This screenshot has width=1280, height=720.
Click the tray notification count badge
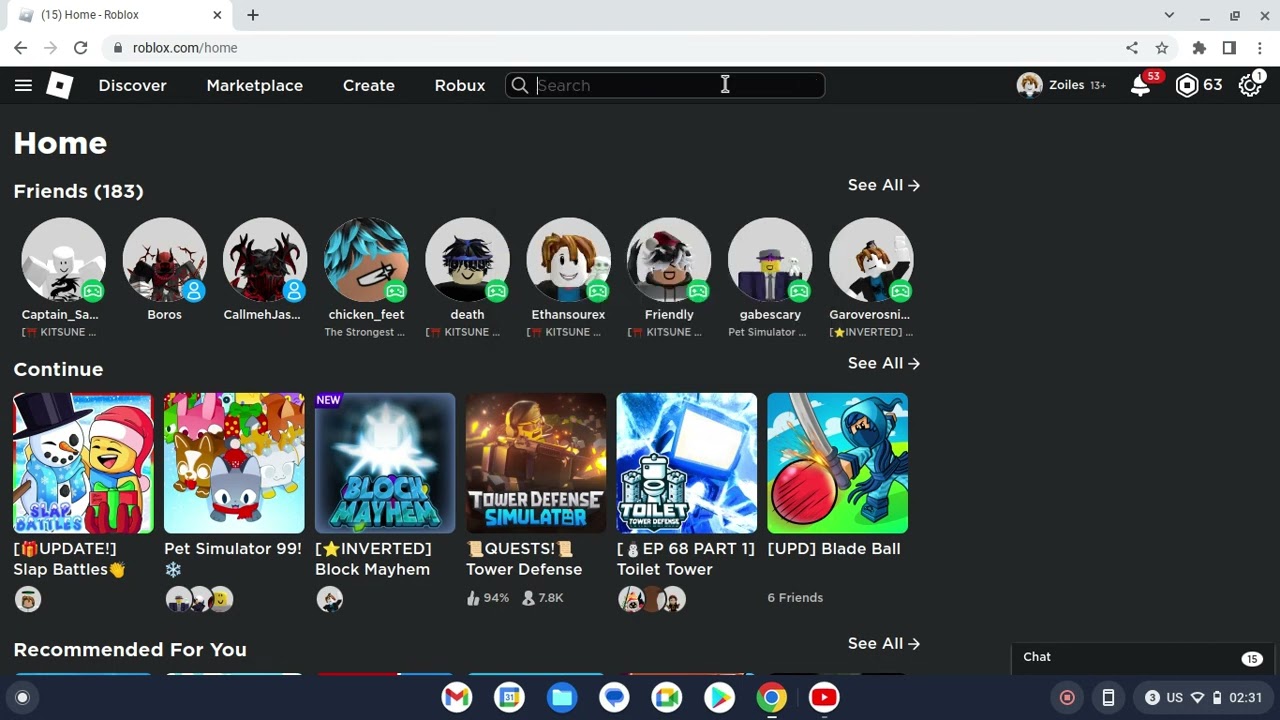pos(1152,698)
